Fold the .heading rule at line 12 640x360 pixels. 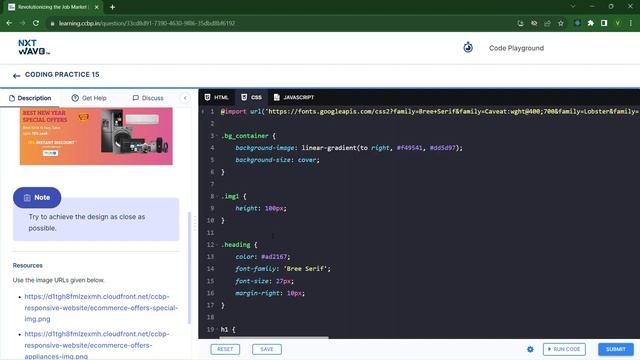click(217, 245)
